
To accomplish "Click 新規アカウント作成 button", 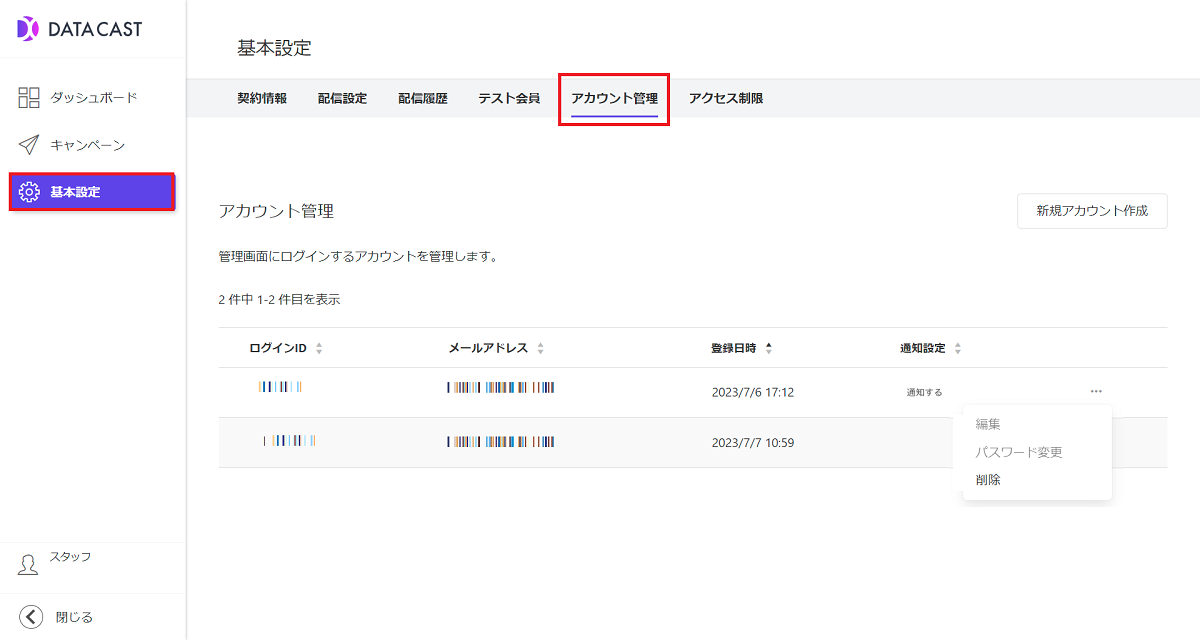I will (1092, 211).
